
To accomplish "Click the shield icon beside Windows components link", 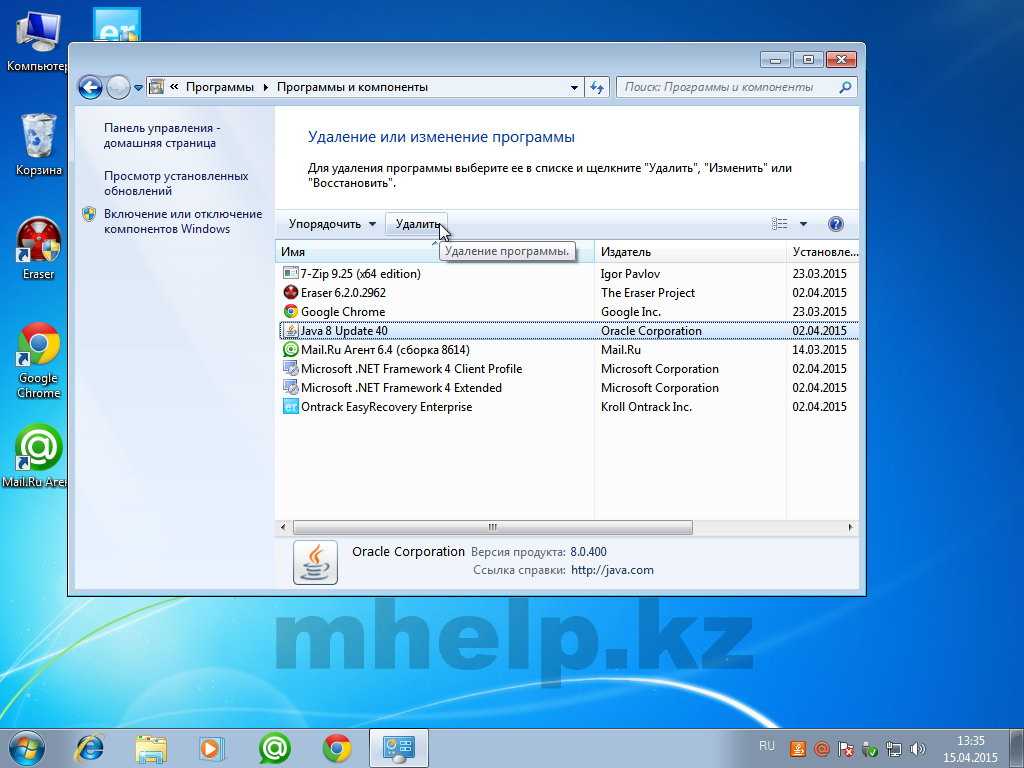I will coord(89,214).
